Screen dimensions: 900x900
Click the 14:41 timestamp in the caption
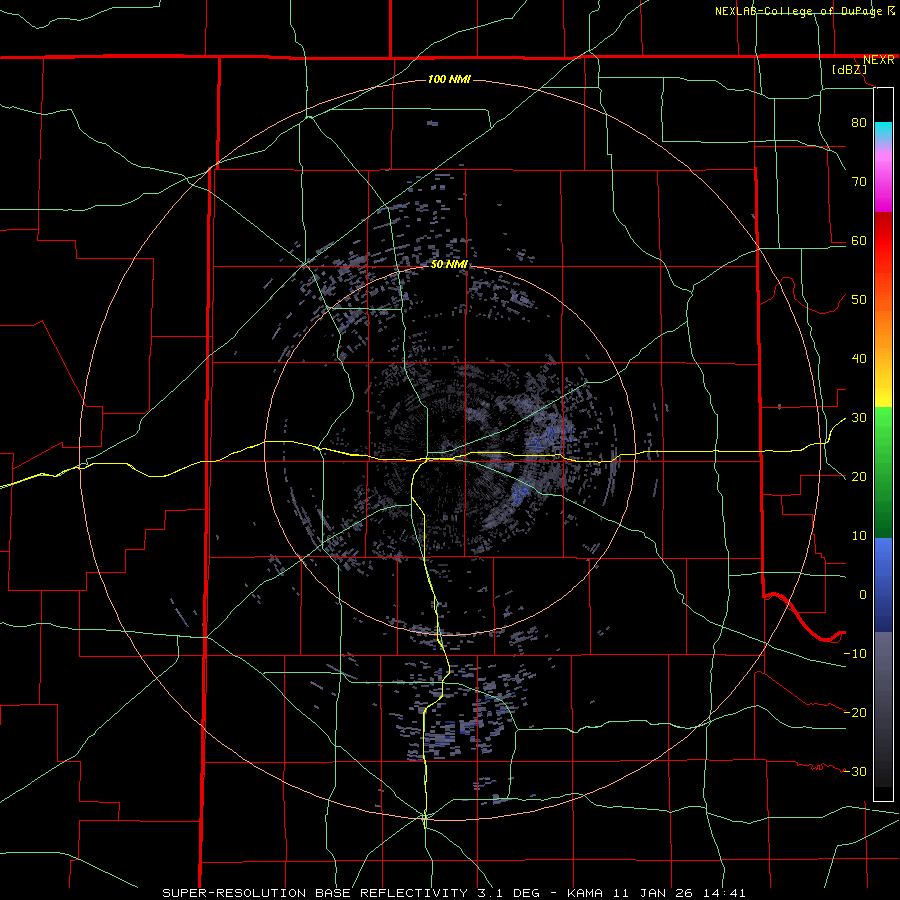(x=724, y=893)
